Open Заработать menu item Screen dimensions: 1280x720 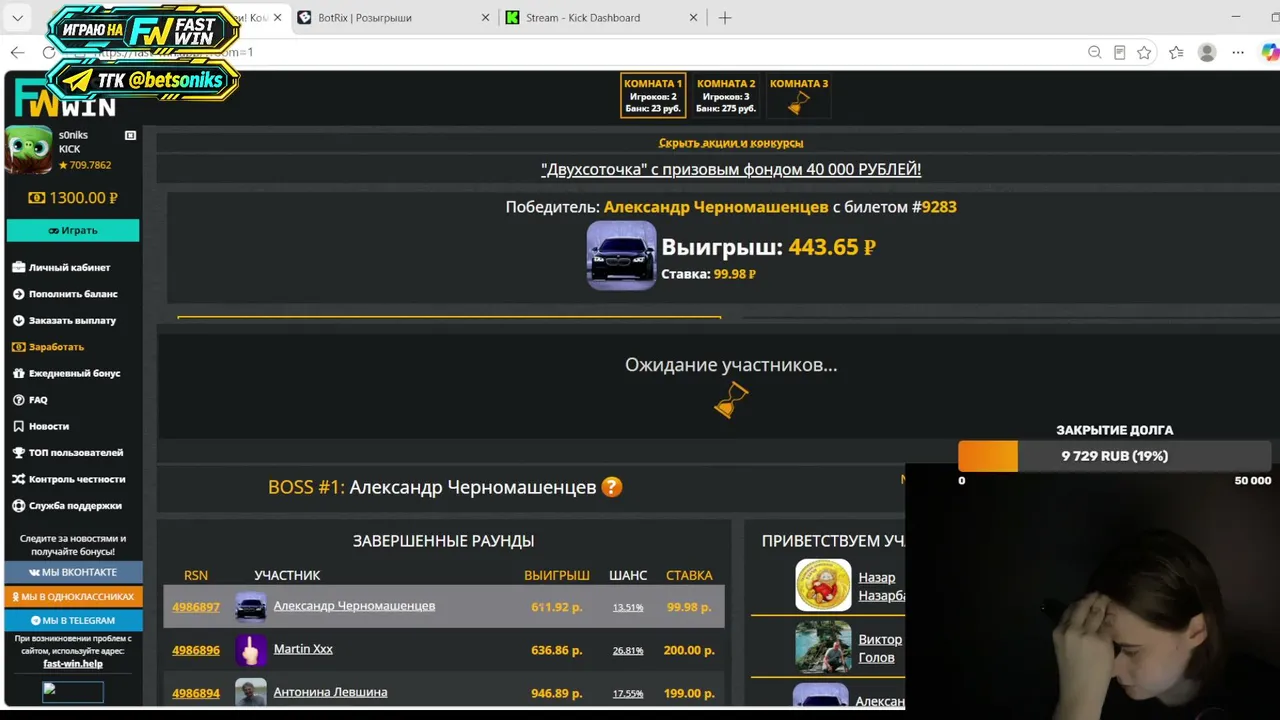[48, 347]
